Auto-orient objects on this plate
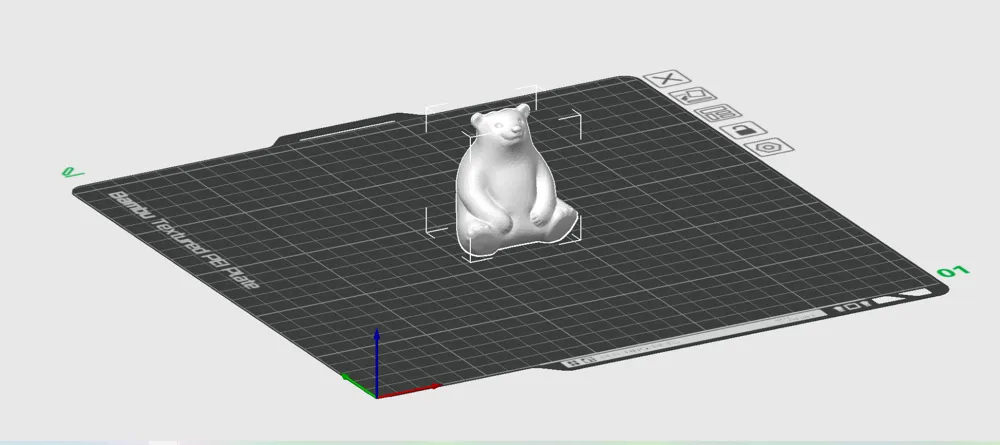 click(x=693, y=96)
